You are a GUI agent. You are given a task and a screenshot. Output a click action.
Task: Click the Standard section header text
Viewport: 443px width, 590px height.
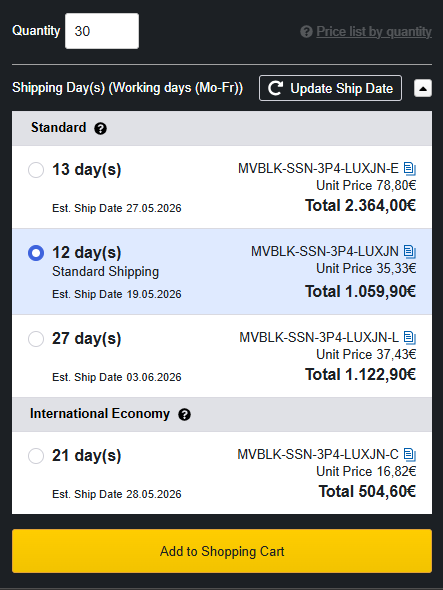pyautogui.click(x=58, y=128)
